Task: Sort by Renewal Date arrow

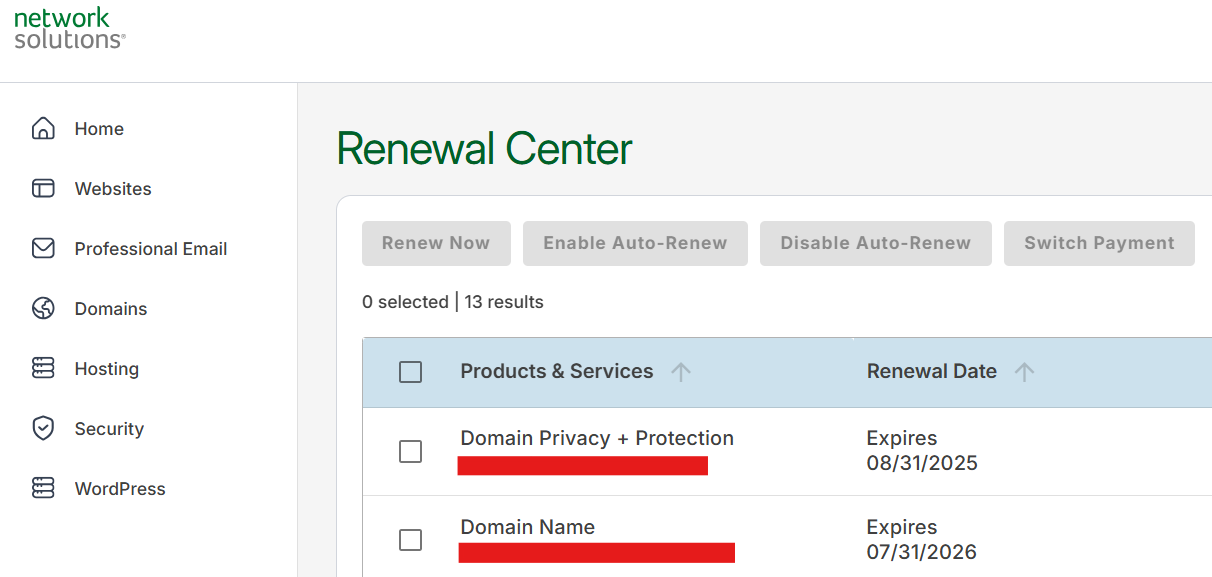Action: (1024, 372)
